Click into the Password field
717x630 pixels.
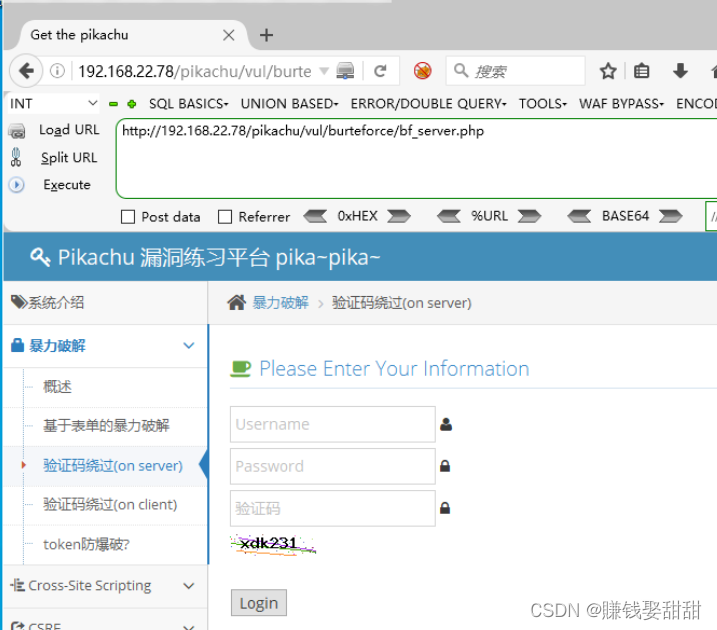pyautogui.click(x=332, y=466)
